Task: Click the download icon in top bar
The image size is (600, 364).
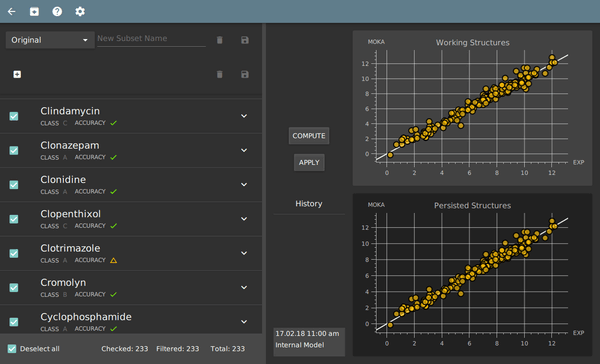Action: point(34,11)
